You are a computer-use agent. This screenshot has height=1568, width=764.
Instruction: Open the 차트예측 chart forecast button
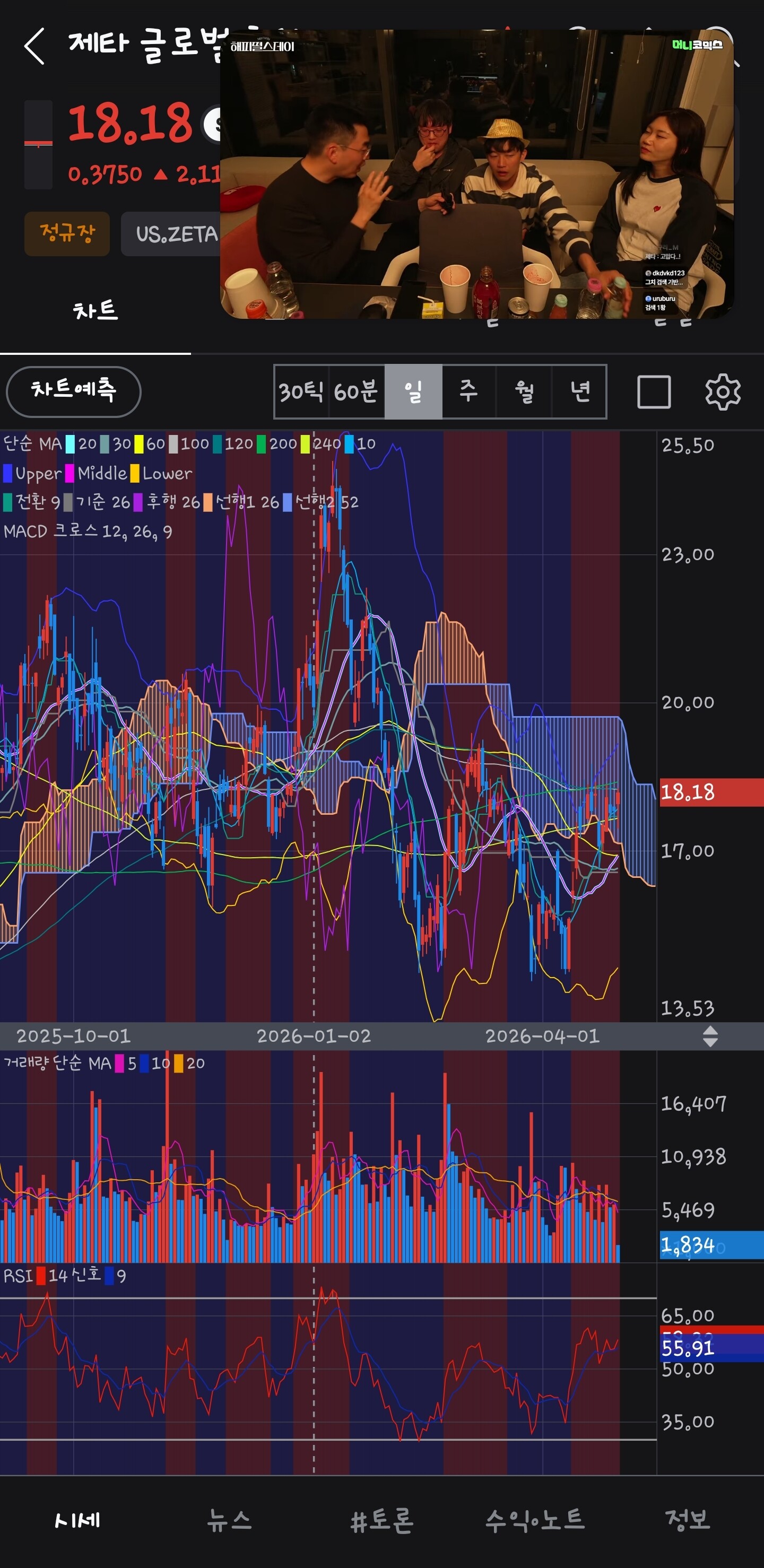point(74,391)
